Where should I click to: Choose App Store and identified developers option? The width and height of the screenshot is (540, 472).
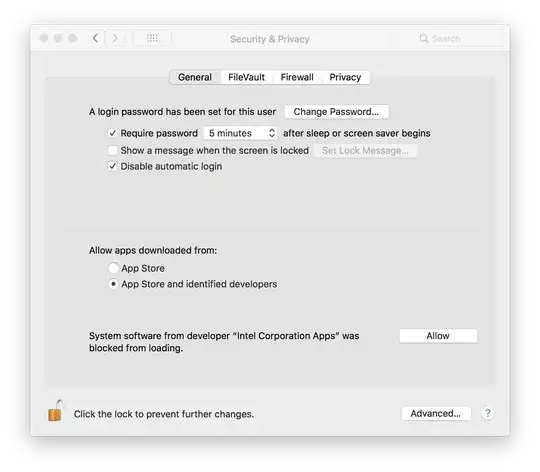pos(113,284)
